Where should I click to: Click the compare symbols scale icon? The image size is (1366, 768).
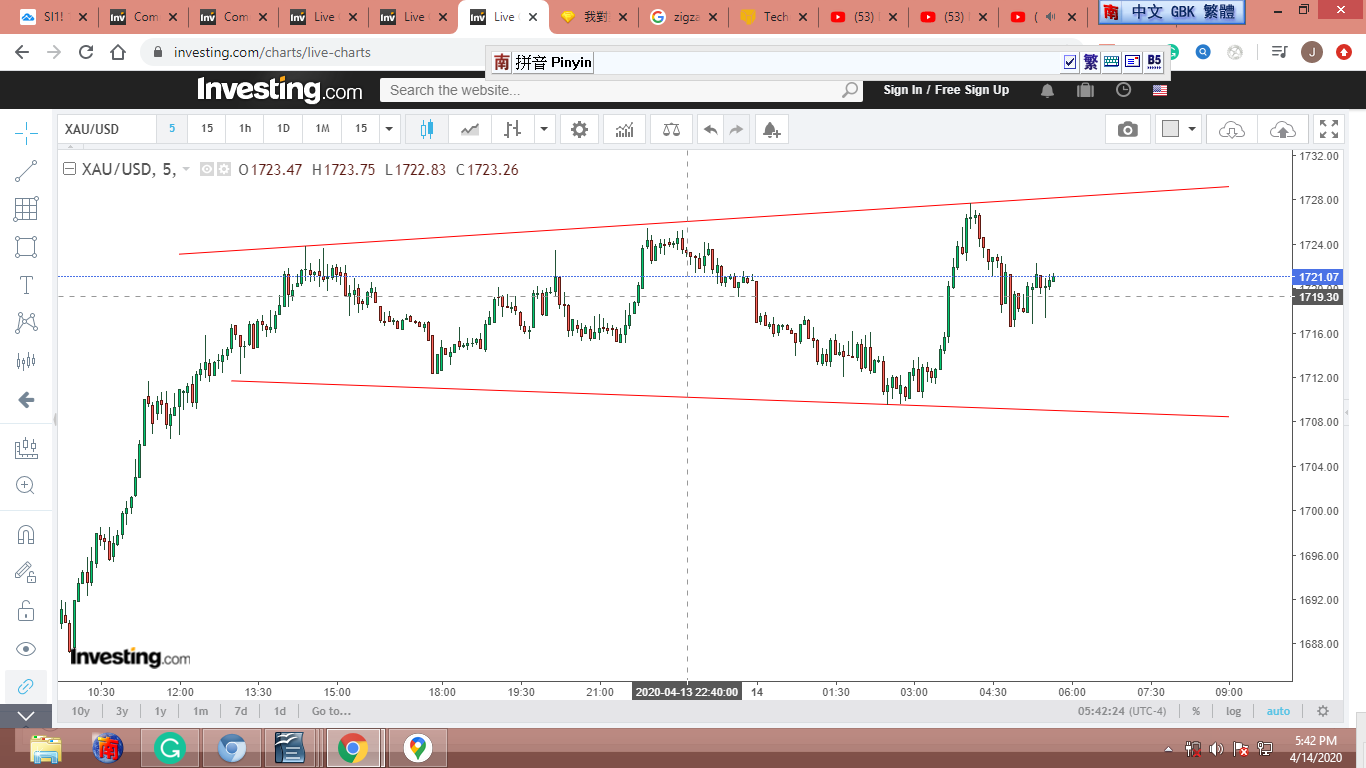[x=671, y=129]
